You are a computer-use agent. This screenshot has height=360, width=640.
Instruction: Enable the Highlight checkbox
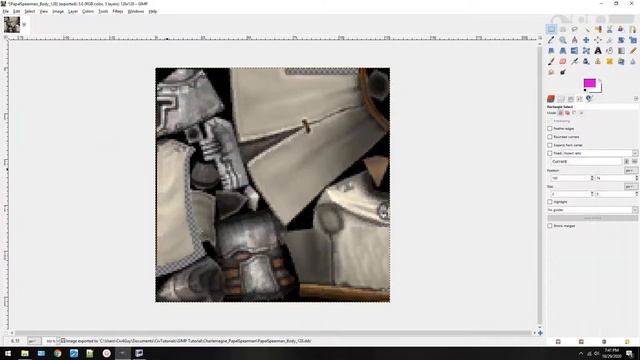click(550, 202)
